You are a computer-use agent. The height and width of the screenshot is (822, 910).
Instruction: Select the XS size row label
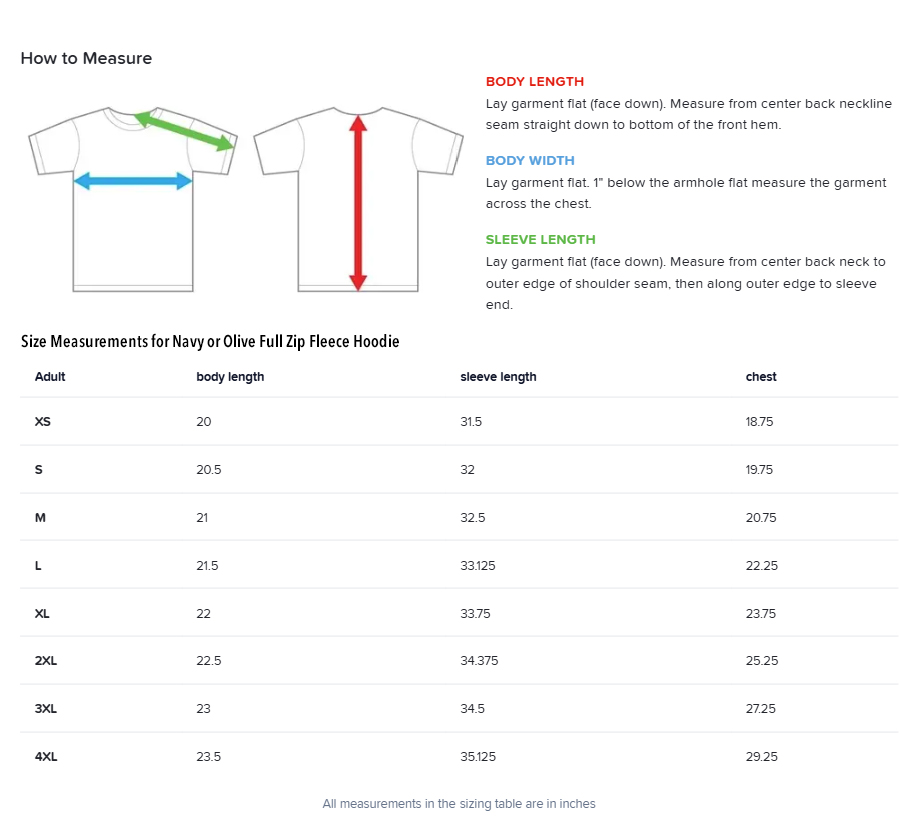pos(43,422)
